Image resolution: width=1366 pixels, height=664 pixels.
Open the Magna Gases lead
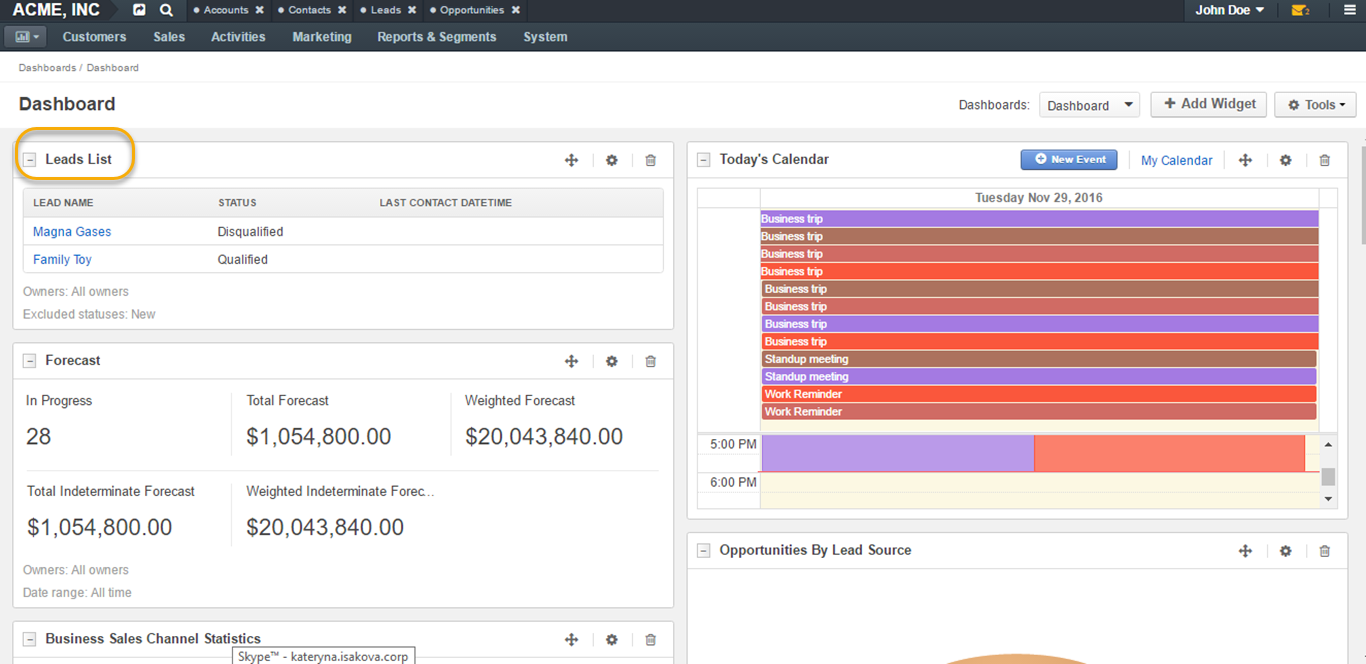coord(72,232)
